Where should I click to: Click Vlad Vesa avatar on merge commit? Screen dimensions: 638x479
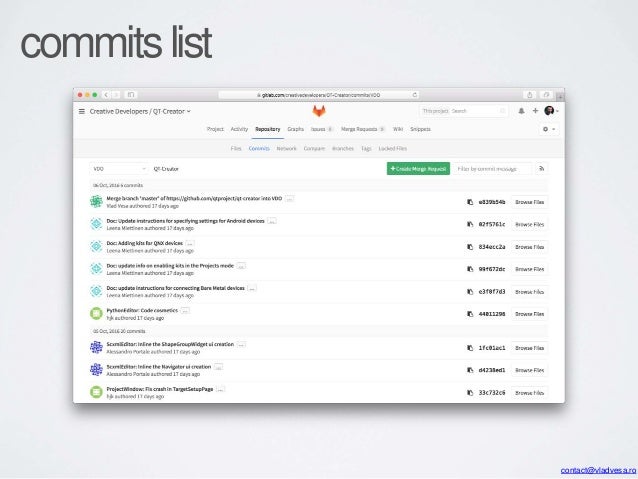click(96, 201)
